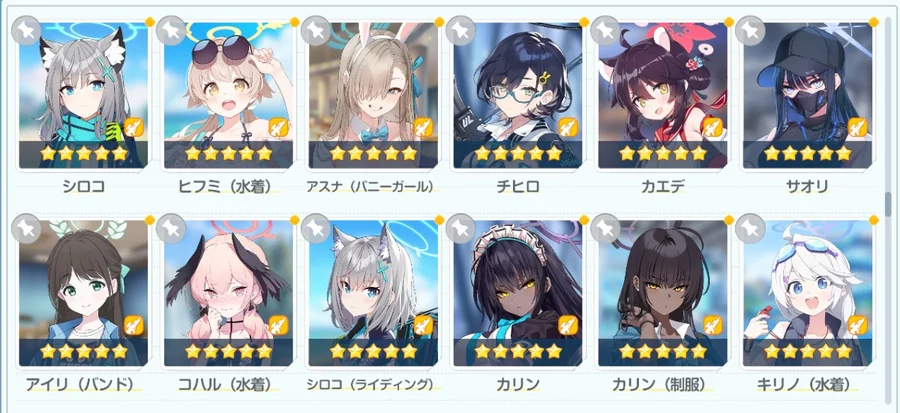The height and width of the screenshot is (413, 900).
Task: Click the pin star icon on アイリ（バンド） card
Action: point(26,228)
